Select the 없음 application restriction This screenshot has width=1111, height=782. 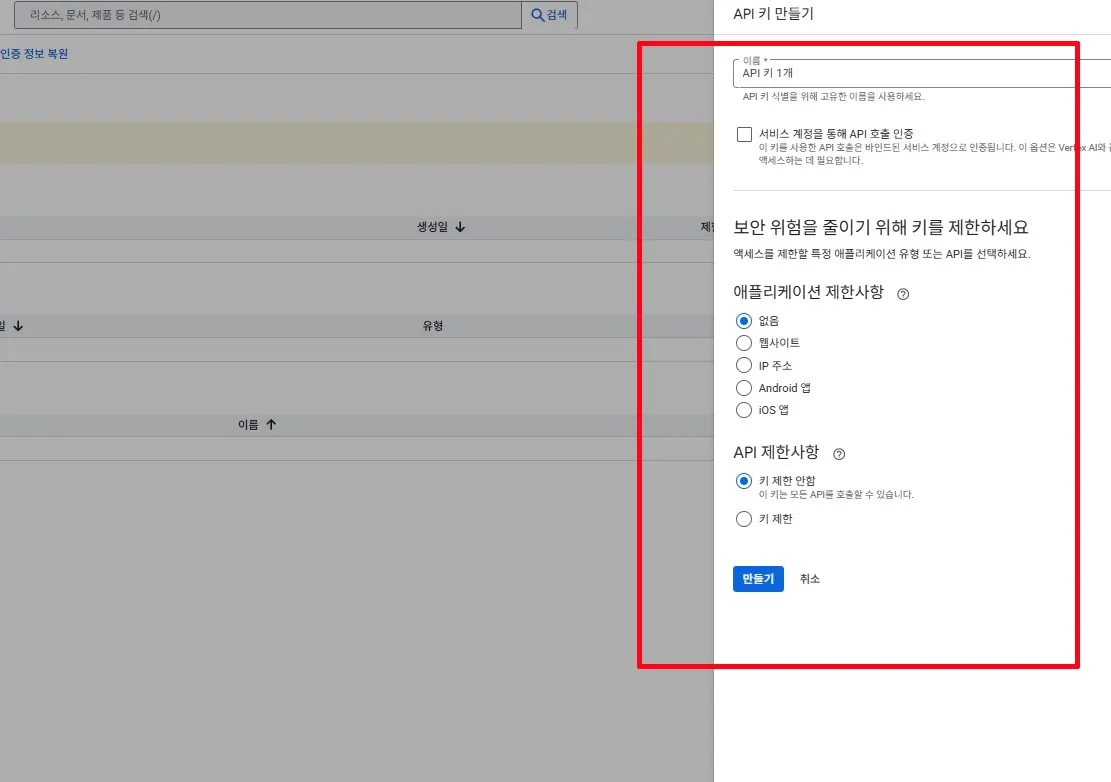click(743, 321)
